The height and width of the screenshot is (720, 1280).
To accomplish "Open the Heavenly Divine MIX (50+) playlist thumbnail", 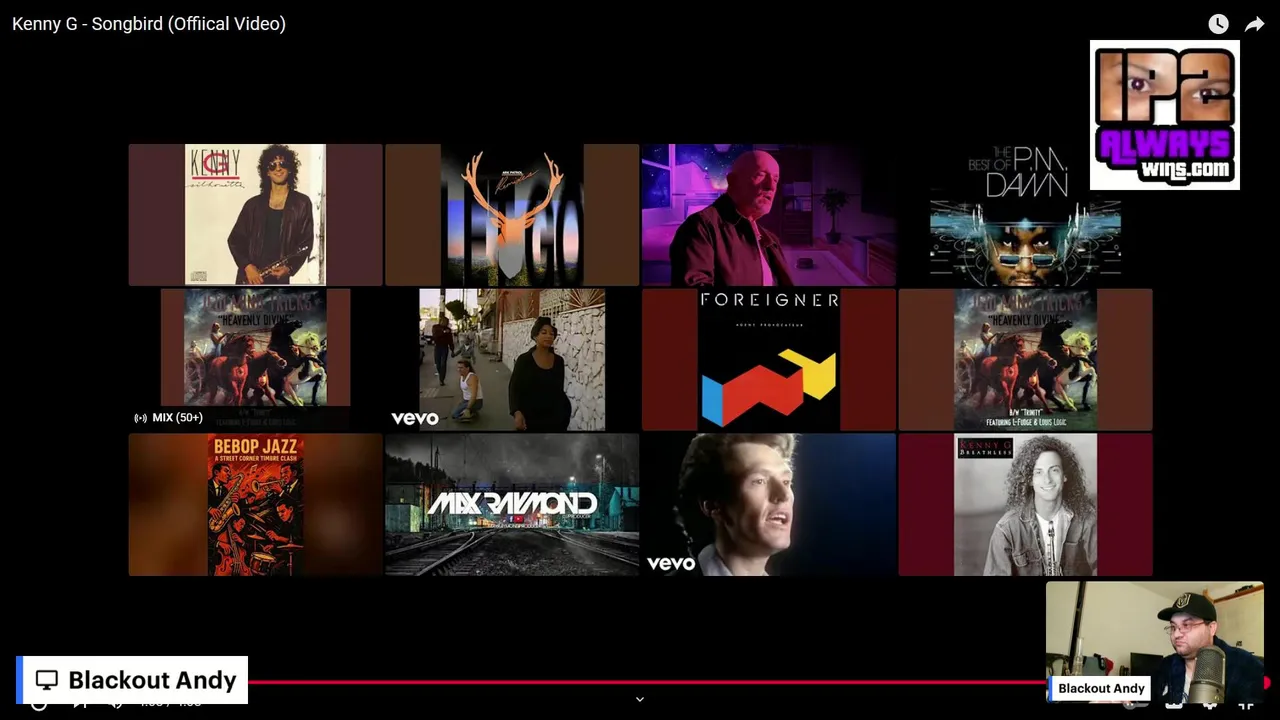I will pos(255,360).
